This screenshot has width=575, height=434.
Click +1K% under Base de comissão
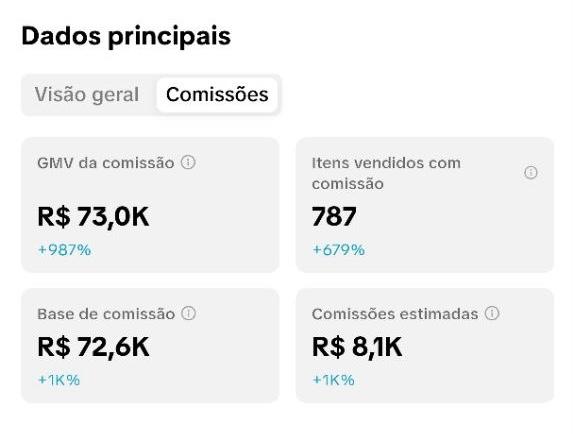59,380
